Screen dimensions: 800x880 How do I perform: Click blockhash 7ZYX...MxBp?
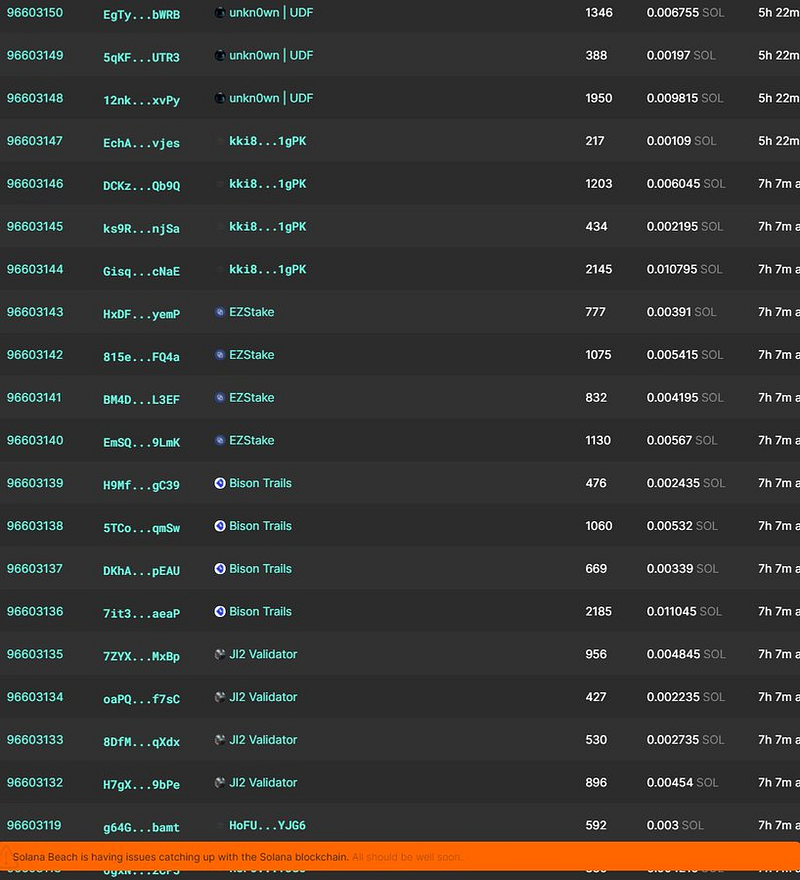(141, 656)
